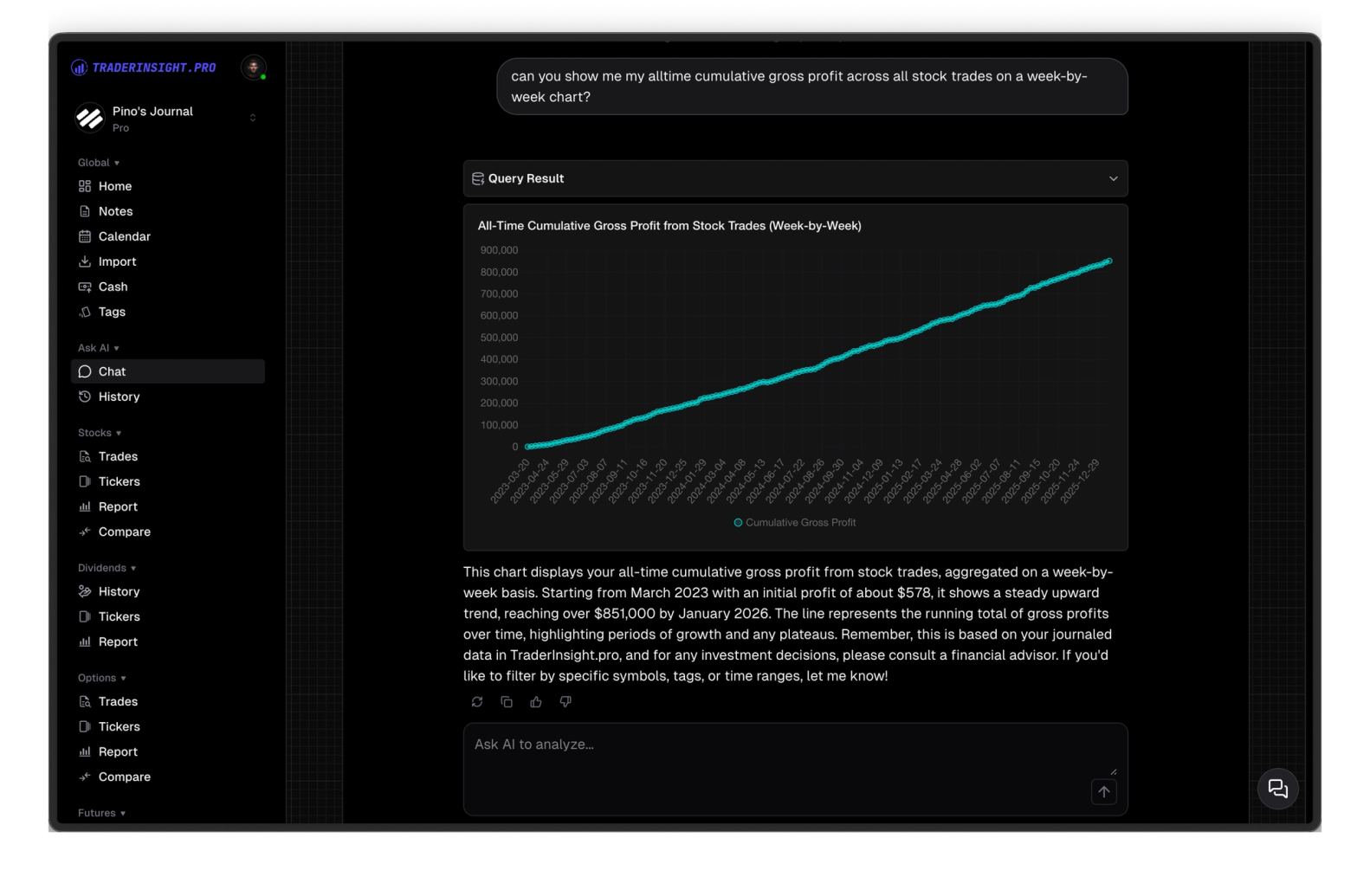The height and width of the screenshot is (896, 1370).
Task: Collapse the Global sidebar section
Action: 99,163
